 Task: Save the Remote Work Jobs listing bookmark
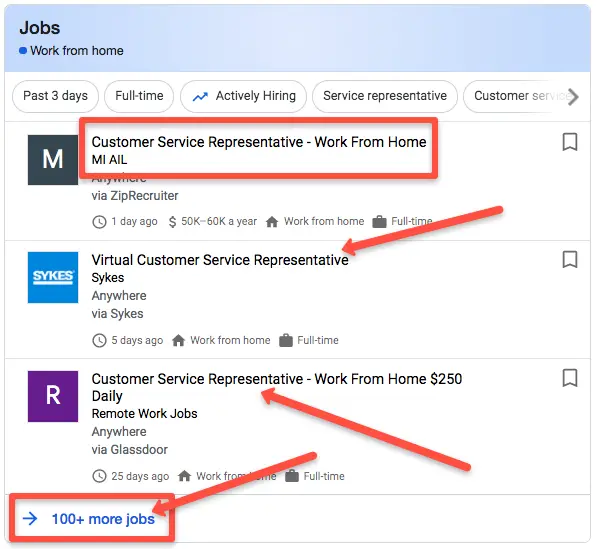(570, 378)
